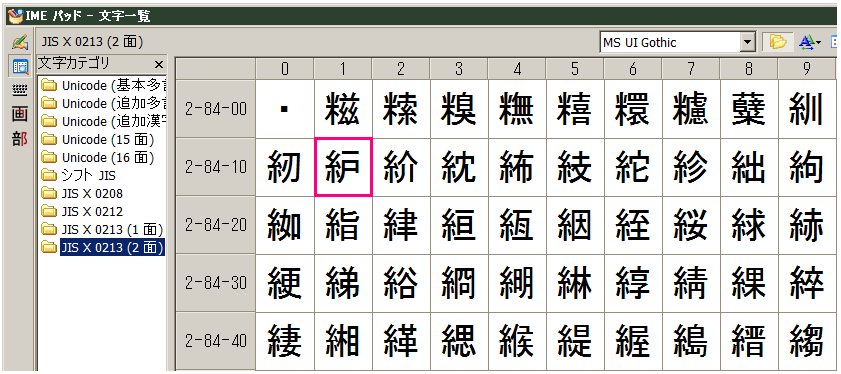841x374 pixels.
Task: Pick the character in row 2-84-10, column 3
Action: click(459, 167)
